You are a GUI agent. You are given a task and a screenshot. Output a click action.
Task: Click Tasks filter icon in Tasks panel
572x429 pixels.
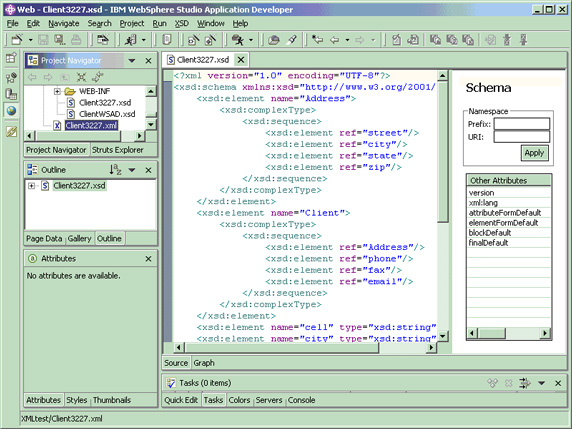525,383
